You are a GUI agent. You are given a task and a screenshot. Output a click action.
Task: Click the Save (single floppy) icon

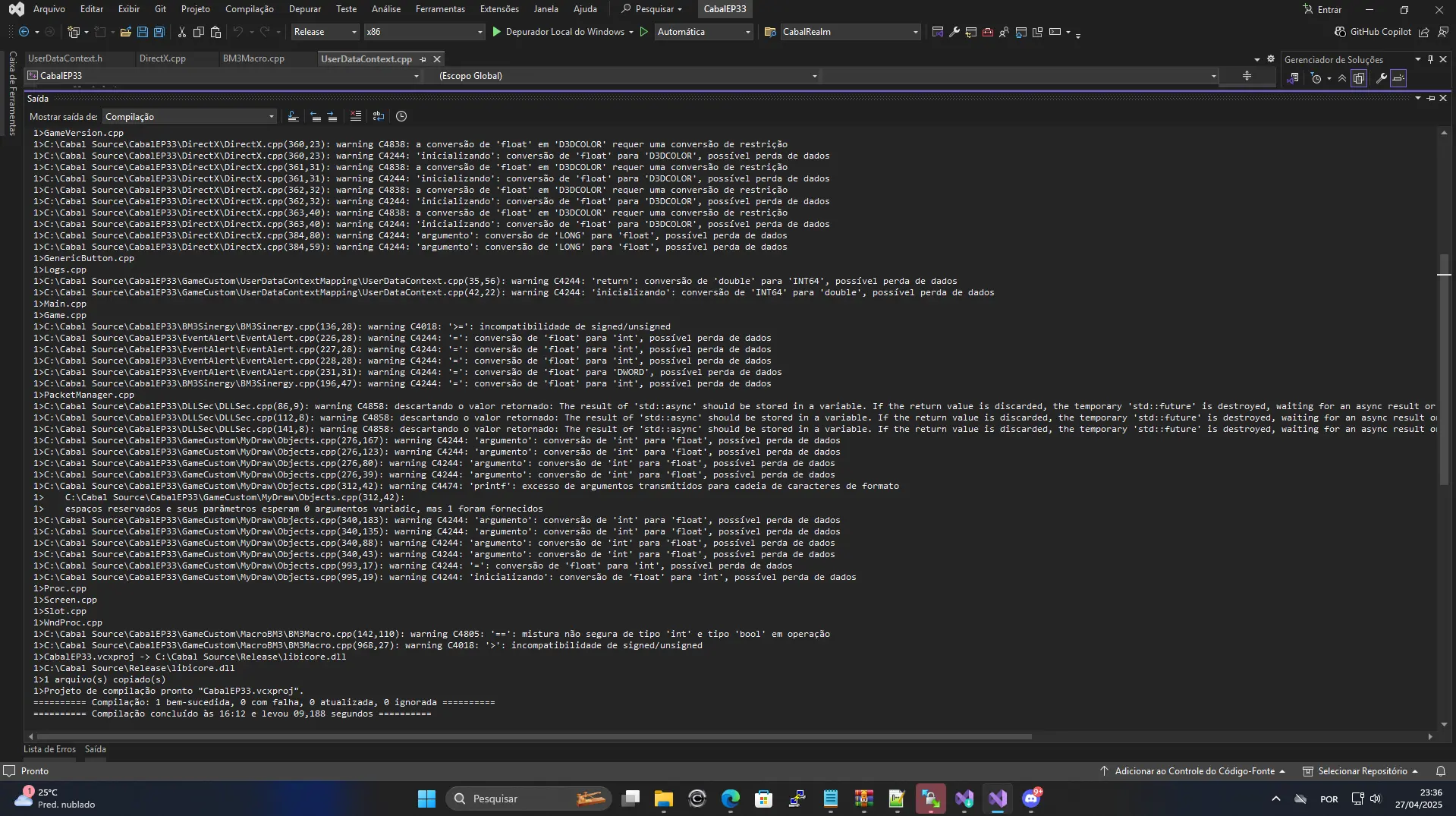tap(143, 32)
